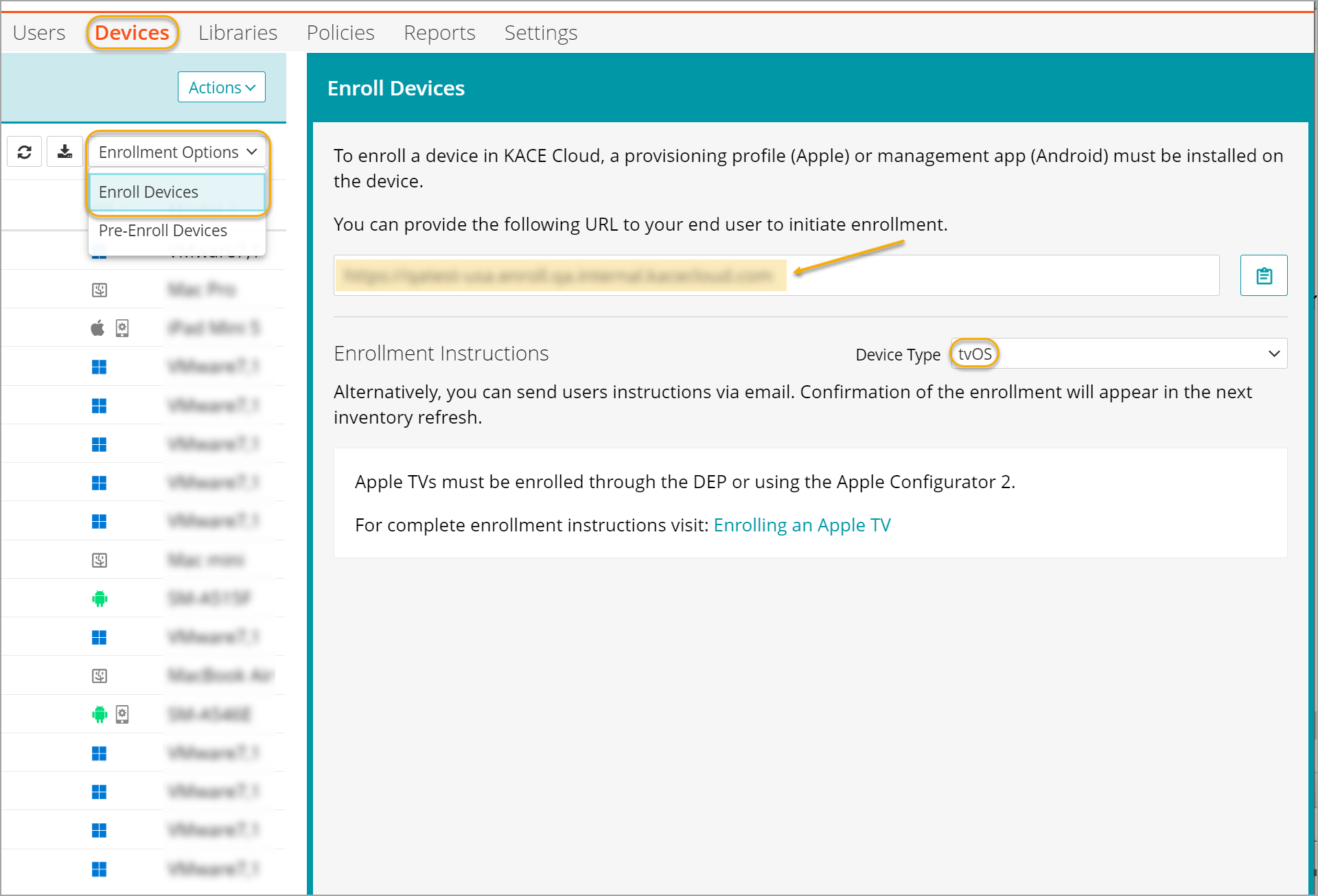
Task: Select Enroll Devices menu option
Action: tap(177, 192)
